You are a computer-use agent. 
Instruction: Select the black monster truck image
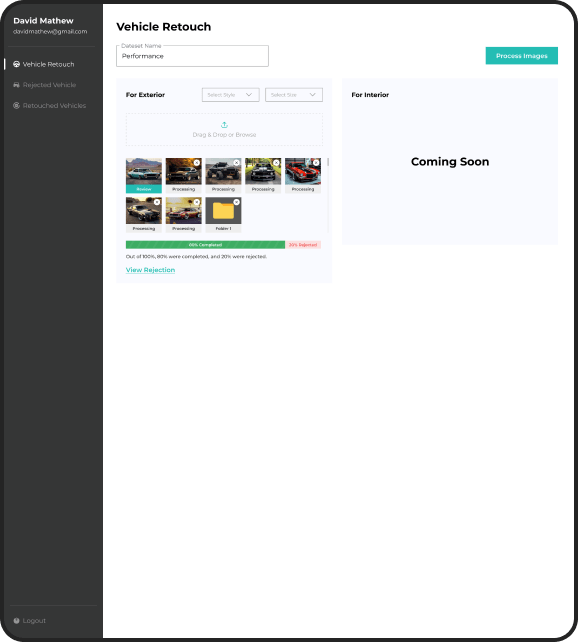pos(223,173)
